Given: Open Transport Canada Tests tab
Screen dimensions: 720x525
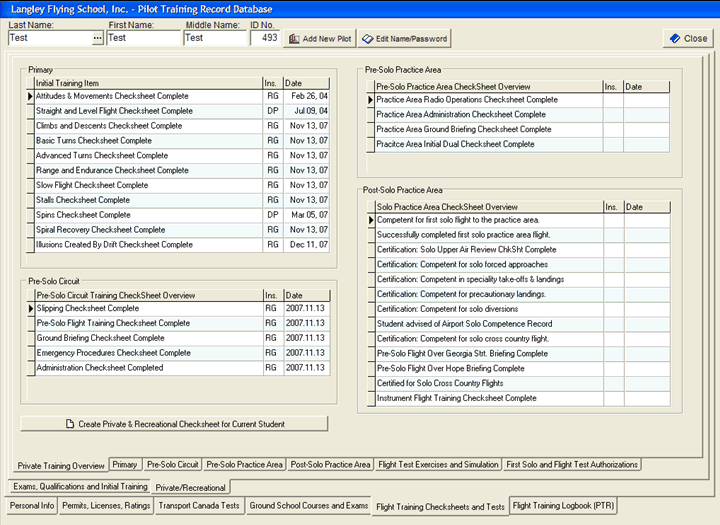Looking at the screenshot, I should 199,506.
